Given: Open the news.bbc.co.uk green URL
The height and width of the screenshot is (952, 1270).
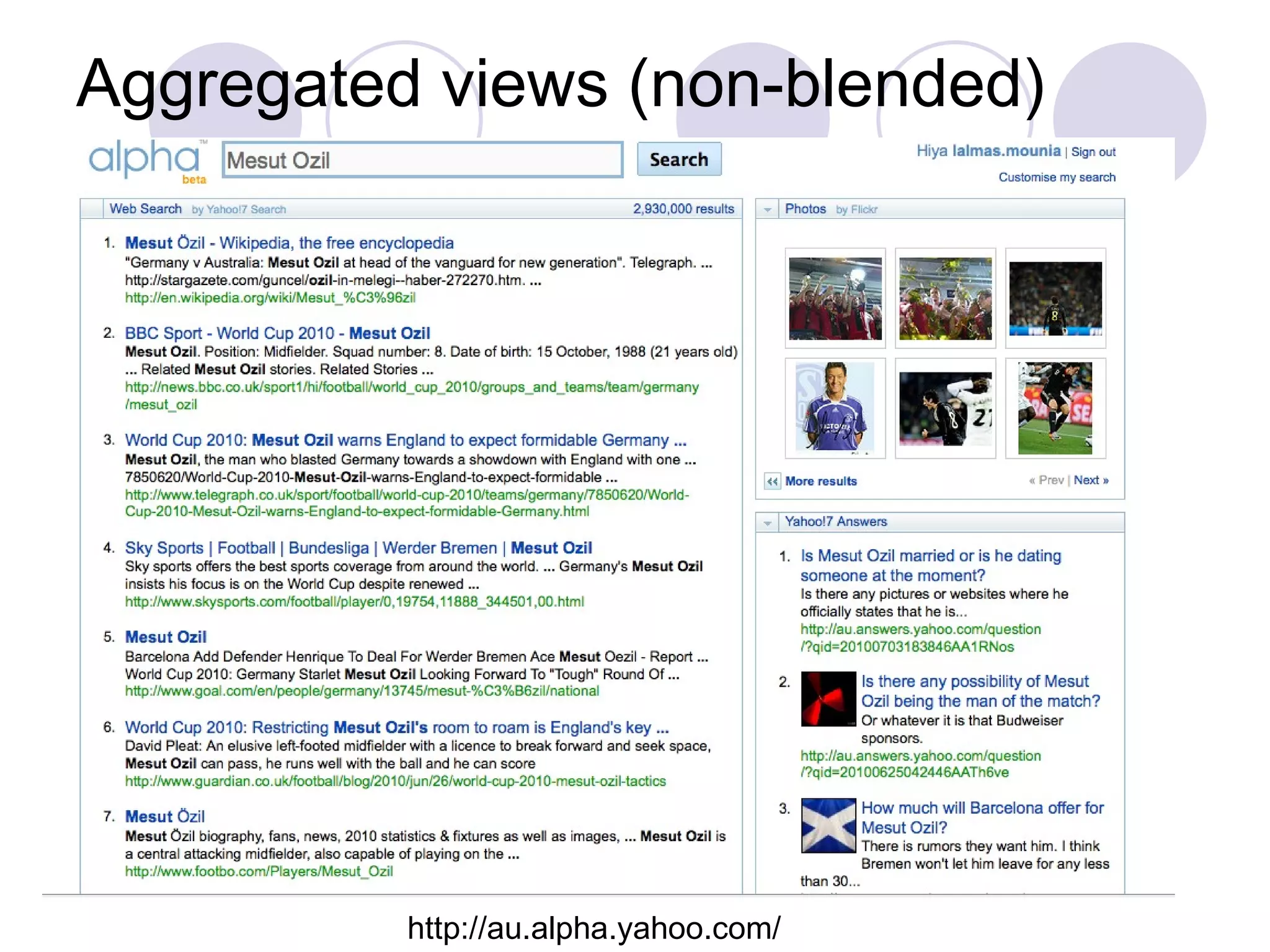Looking at the screenshot, I should click(x=411, y=395).
